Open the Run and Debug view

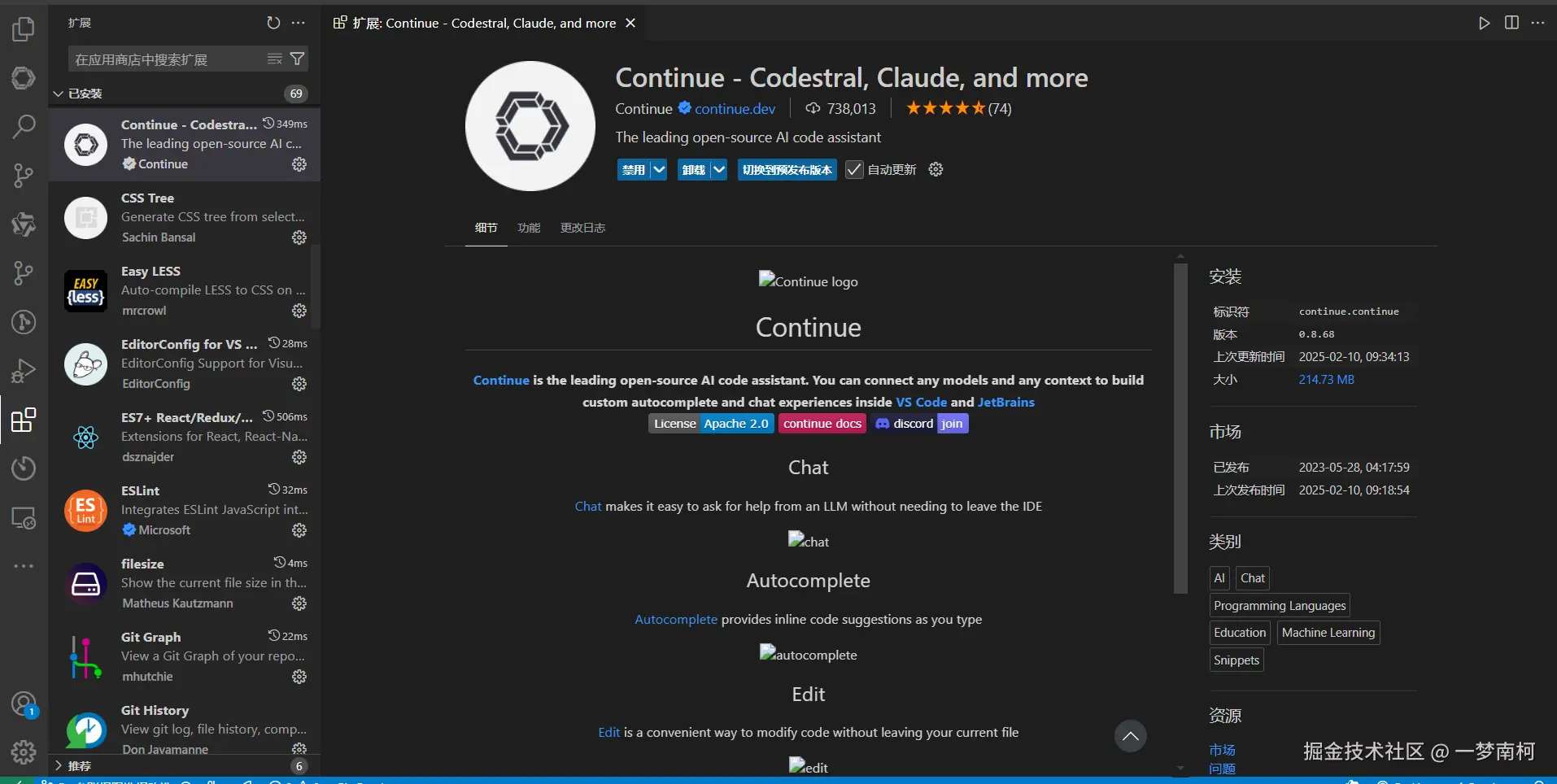point(24,371)
